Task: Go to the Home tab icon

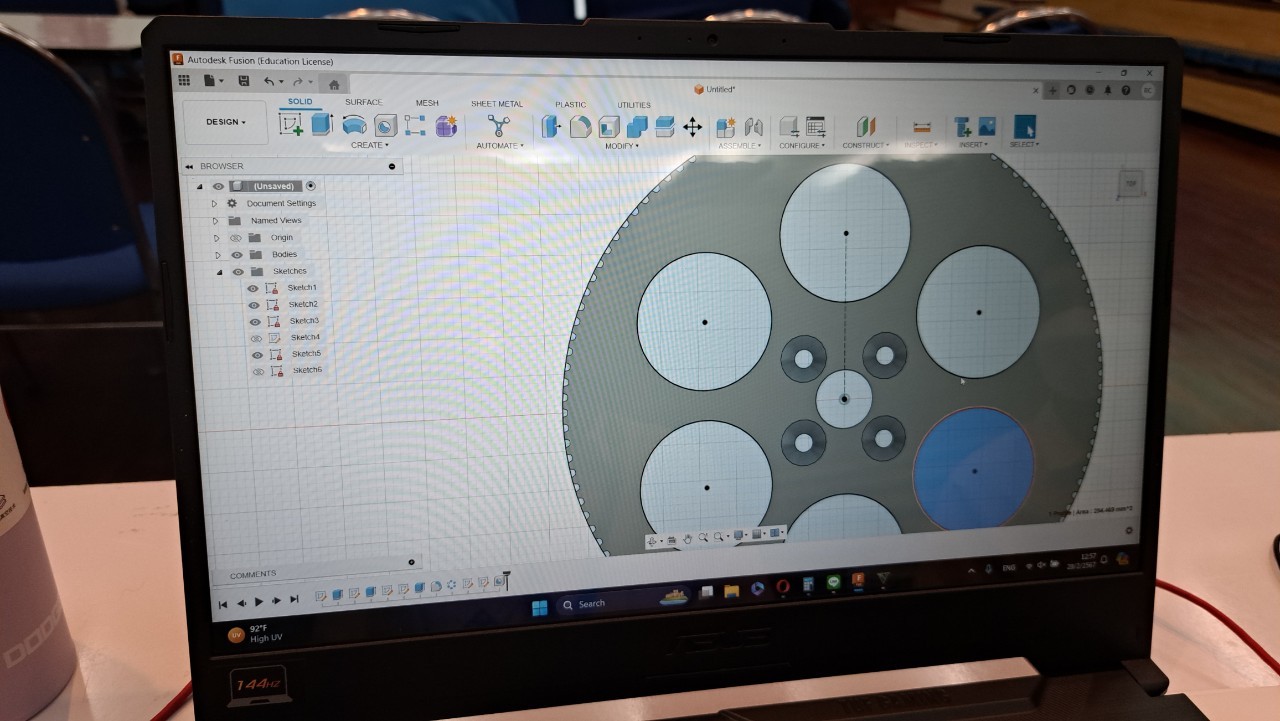Action: (x=334, y=84)
